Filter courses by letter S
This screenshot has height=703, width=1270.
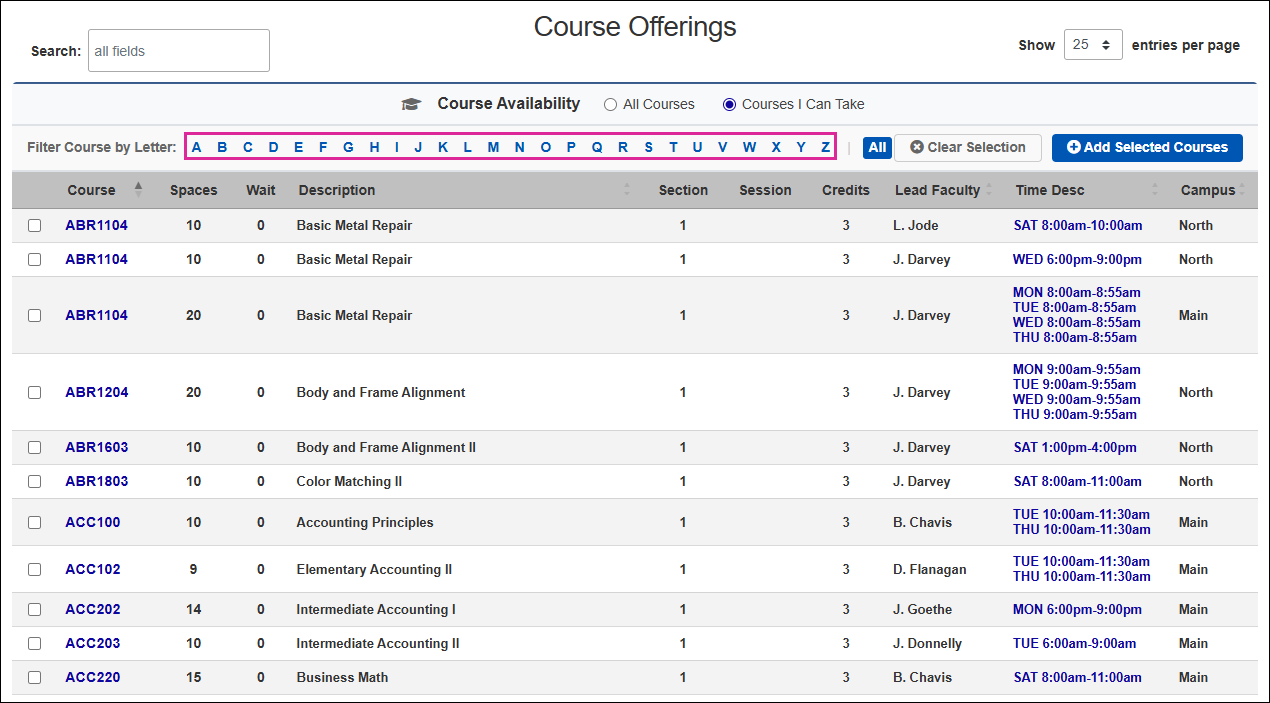(648, 147)
